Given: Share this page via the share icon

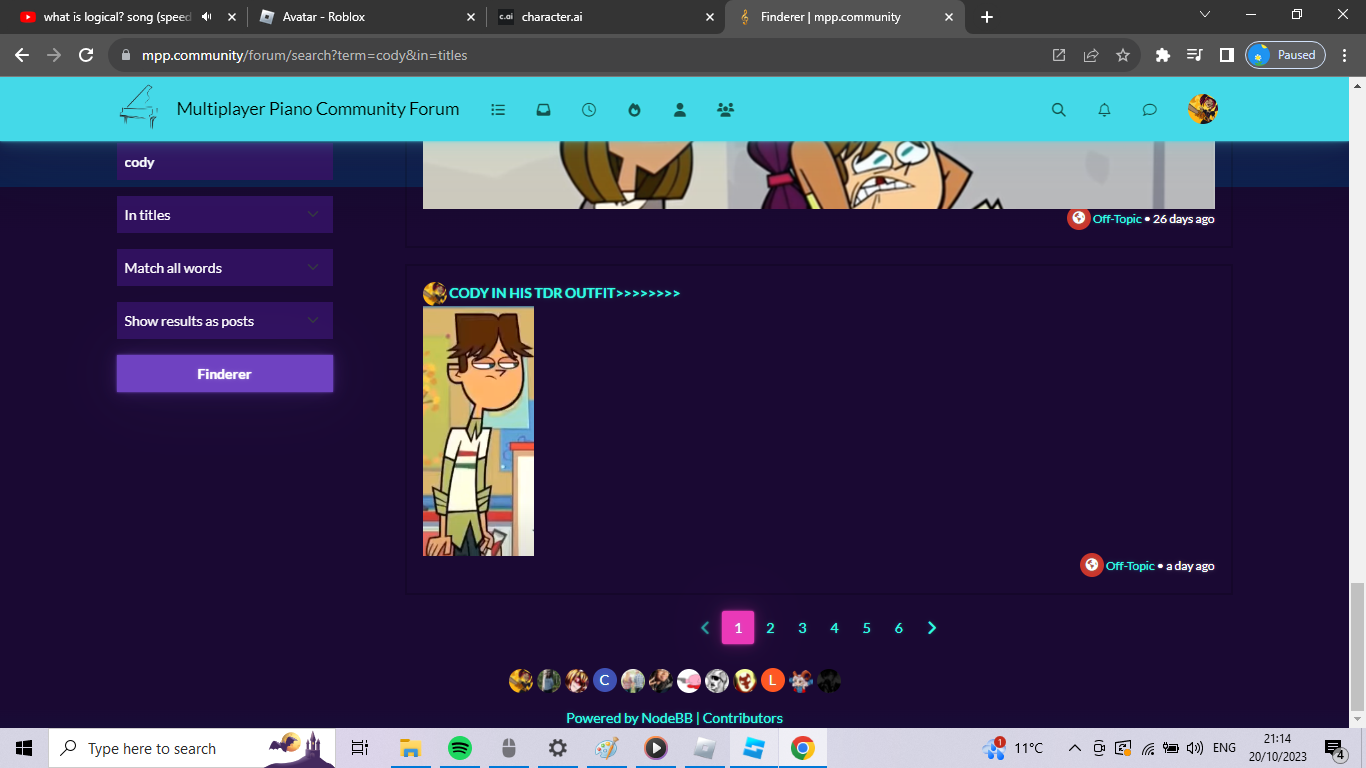Looking at the screenshot, I should tap(1091, 55).
